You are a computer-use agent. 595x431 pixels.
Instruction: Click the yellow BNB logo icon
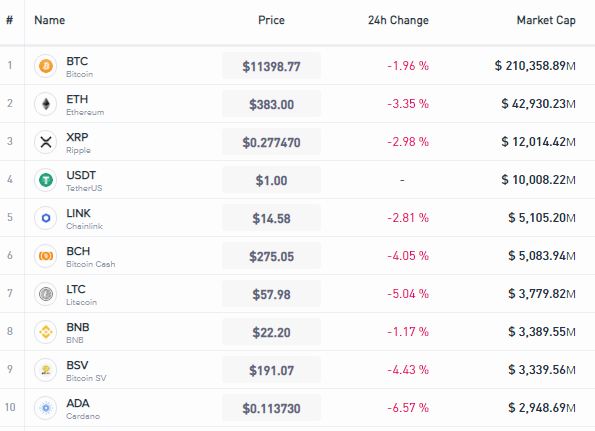coord(46,332)
